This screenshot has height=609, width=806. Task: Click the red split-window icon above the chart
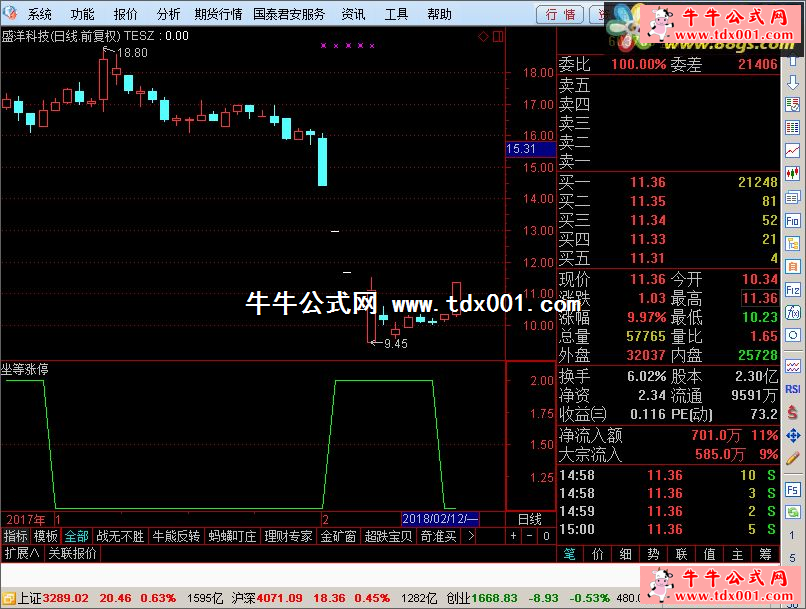498,36
